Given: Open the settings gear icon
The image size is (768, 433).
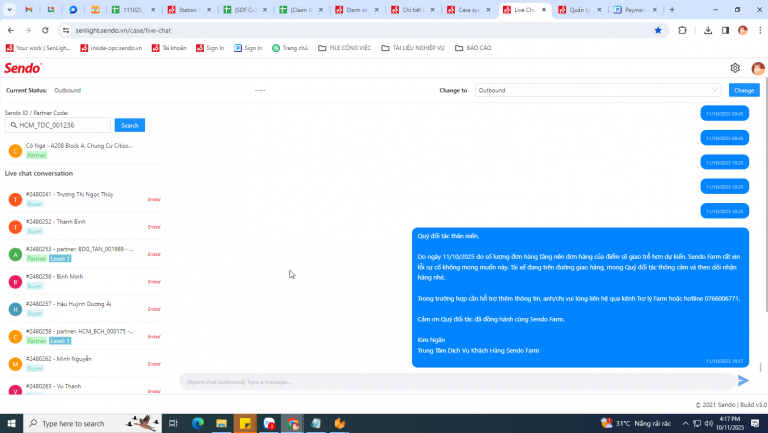Looking at the screenshot, I should (735, 68).
